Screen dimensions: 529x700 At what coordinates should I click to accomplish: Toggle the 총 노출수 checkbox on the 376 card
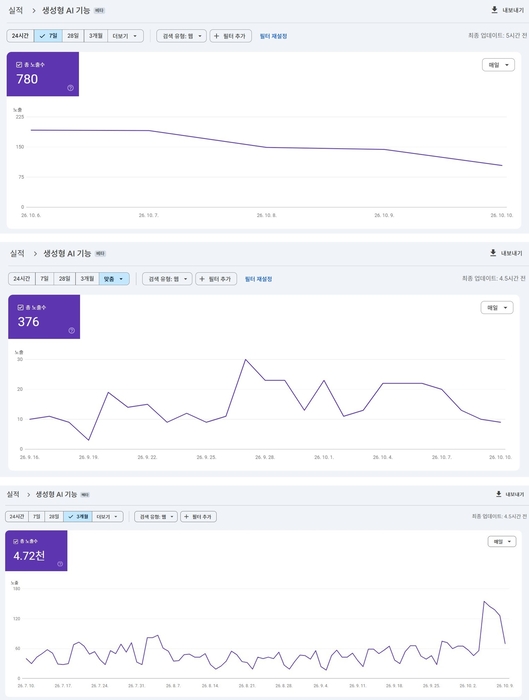(x=20, y=307)
